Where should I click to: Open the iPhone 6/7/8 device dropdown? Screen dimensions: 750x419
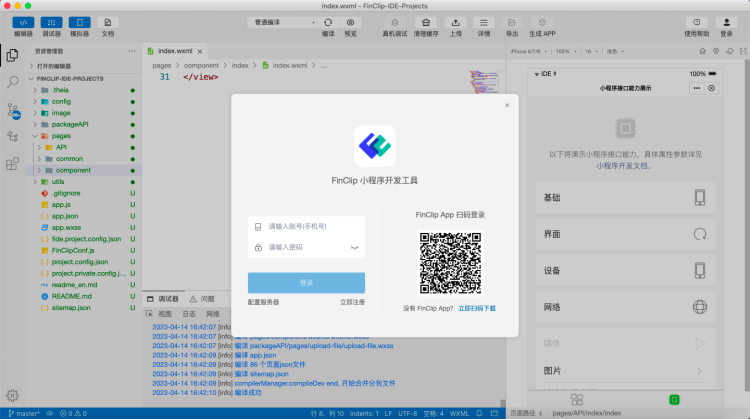(x=528, y=51)
